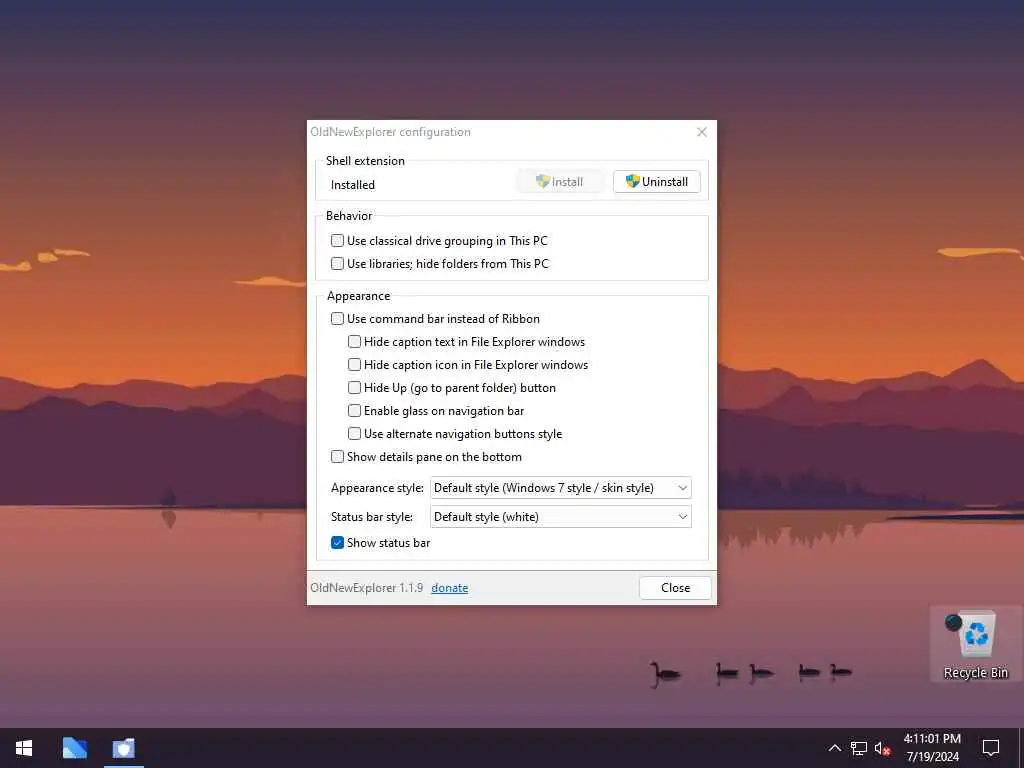Click the Show desktop strip at the taskbar edge

point(1021,748)
